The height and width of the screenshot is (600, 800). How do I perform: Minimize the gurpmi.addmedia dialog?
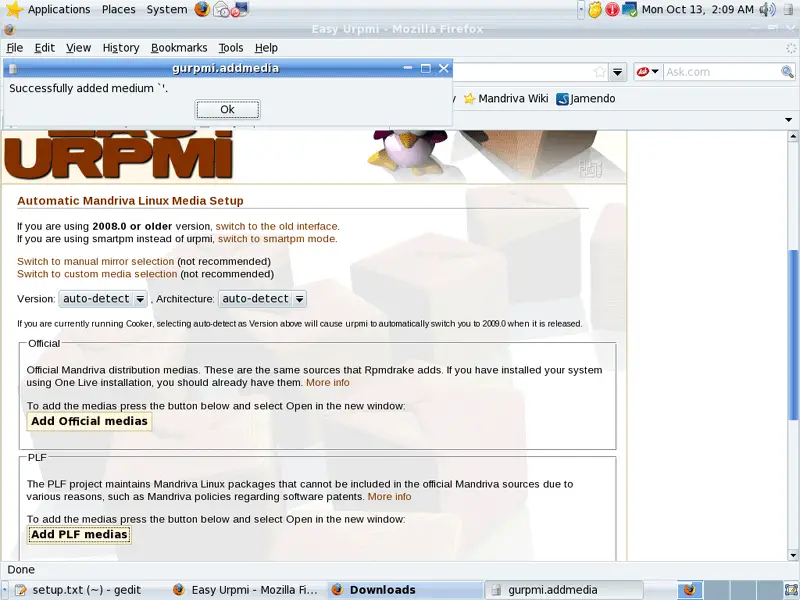(408, 68)
